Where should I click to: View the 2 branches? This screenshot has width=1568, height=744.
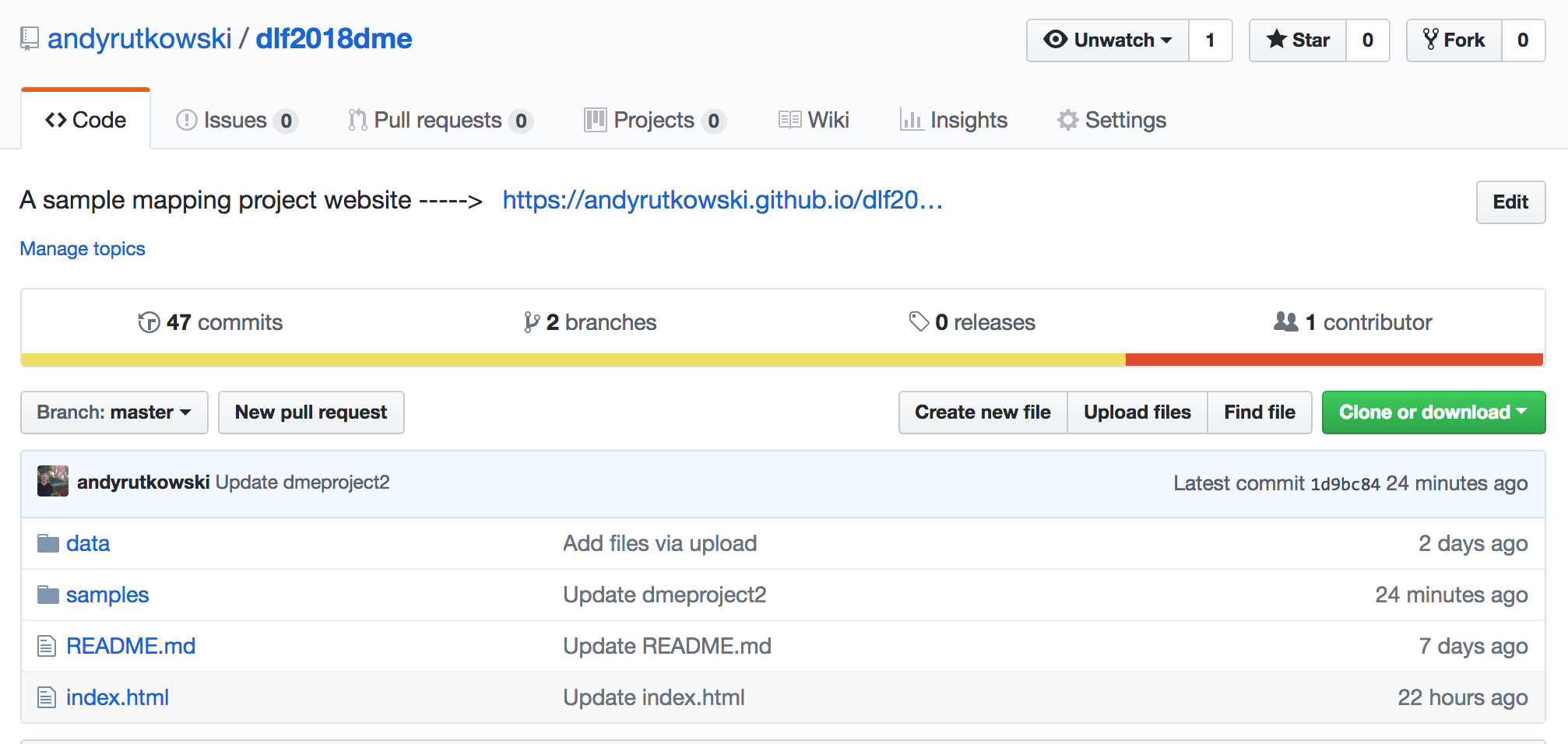tap(590, 322)
